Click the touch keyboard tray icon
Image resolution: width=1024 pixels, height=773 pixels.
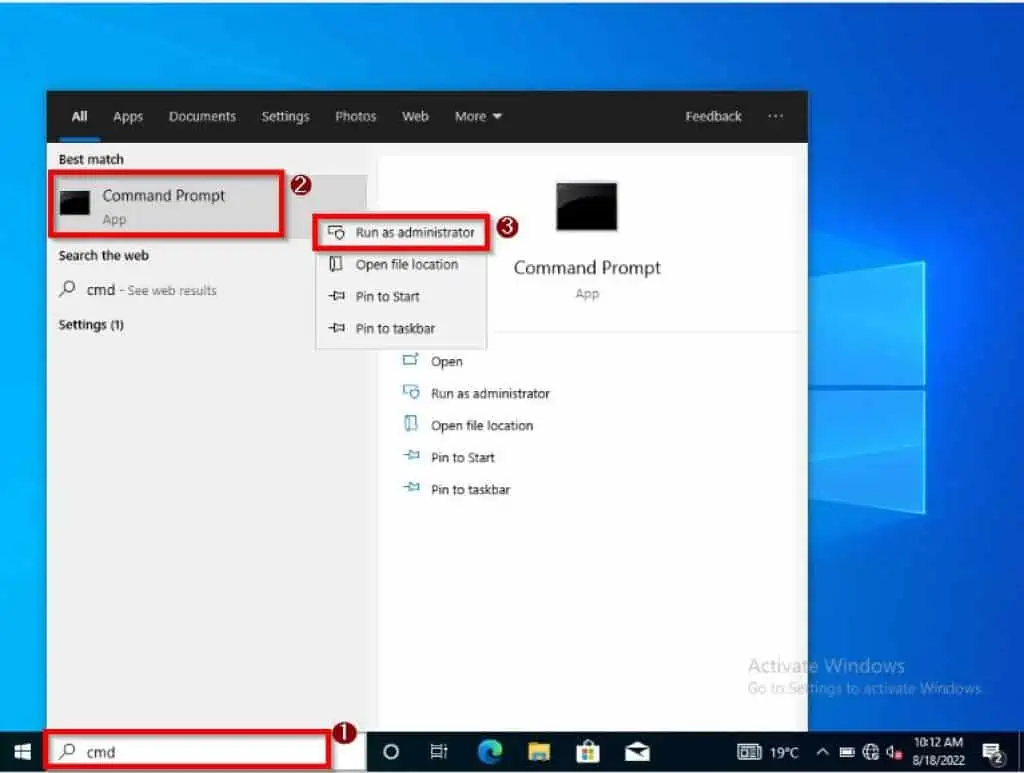pyautogui.click(x=749, y=752)
